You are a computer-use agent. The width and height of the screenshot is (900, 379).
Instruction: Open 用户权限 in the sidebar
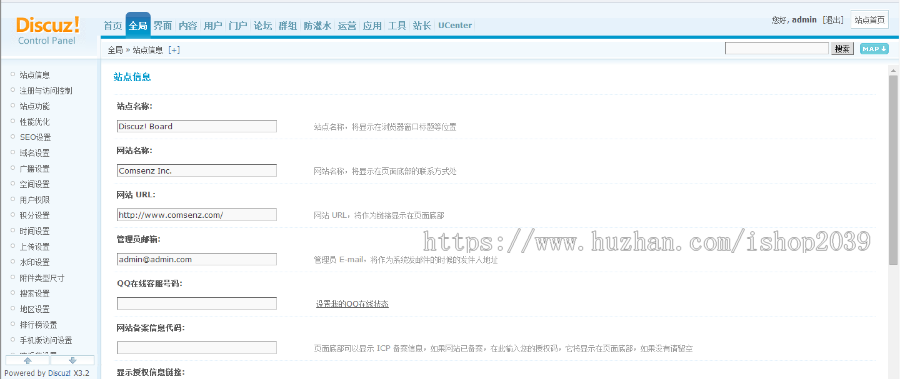[x=34, y=200]
